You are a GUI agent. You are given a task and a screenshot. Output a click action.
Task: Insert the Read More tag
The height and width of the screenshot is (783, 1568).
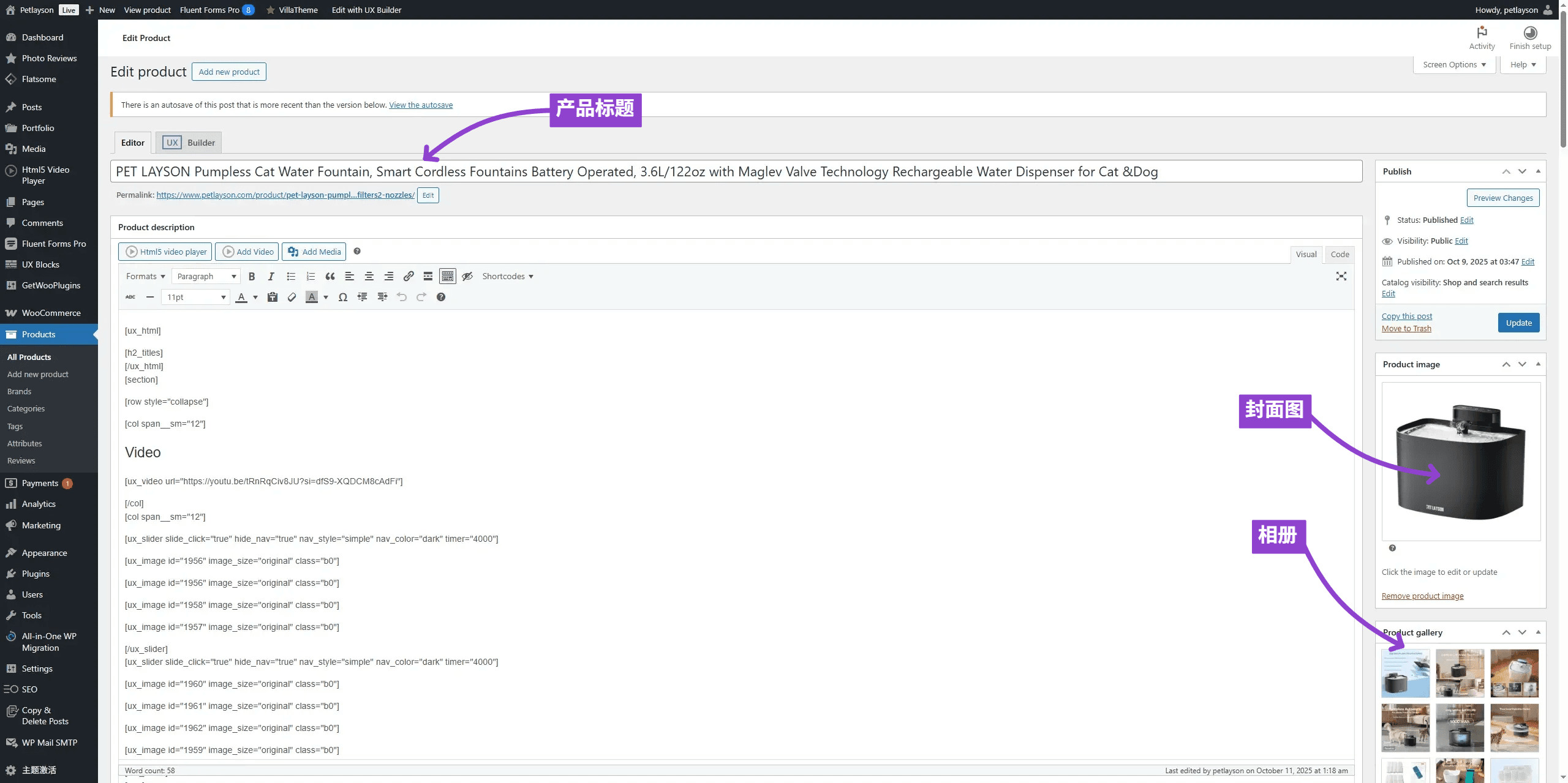pos(428,276)
